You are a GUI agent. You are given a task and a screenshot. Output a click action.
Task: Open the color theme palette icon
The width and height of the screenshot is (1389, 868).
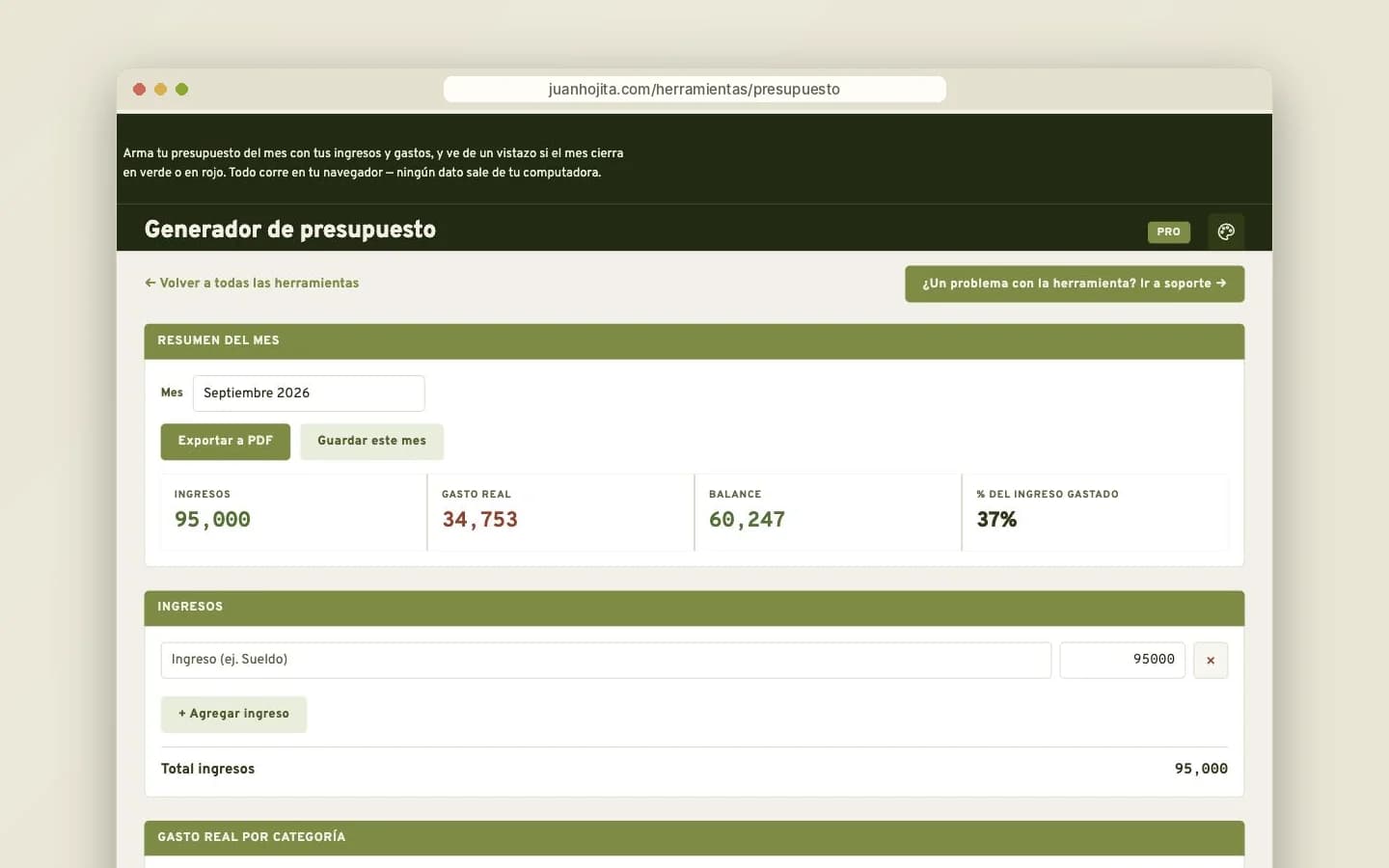click(1226, 231)
